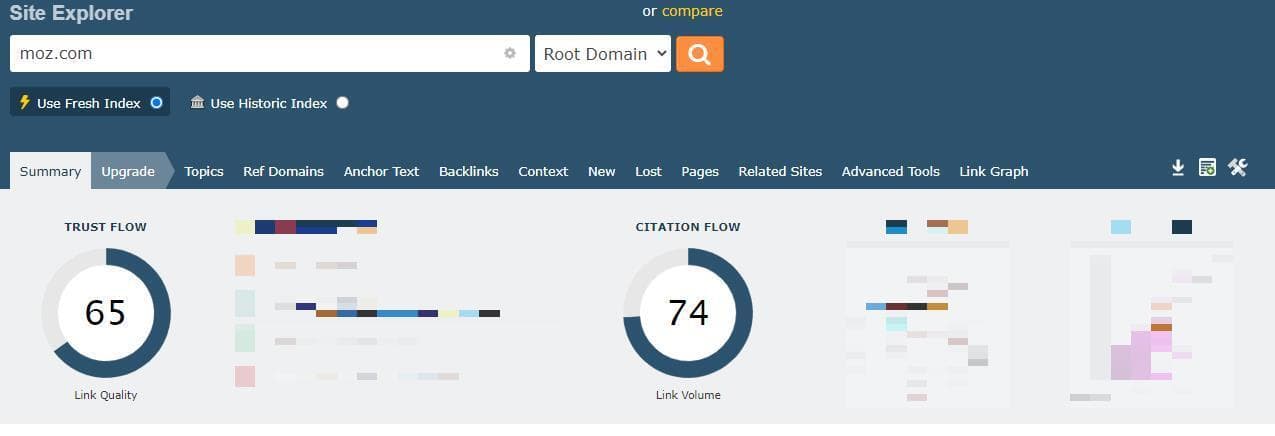Open the Root Domain dropdown

(603, 54)
